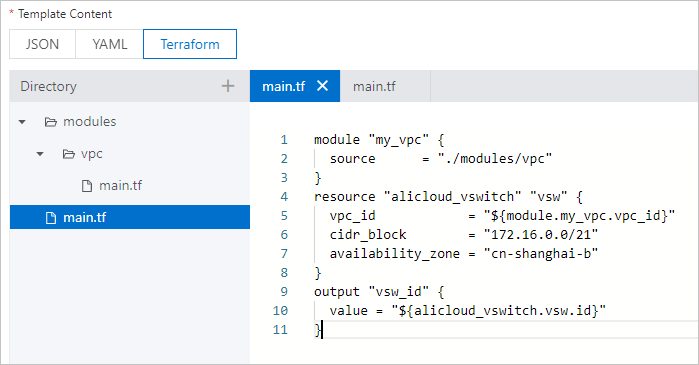Click file icon of nested main.tf under vpc

point(87,186)
